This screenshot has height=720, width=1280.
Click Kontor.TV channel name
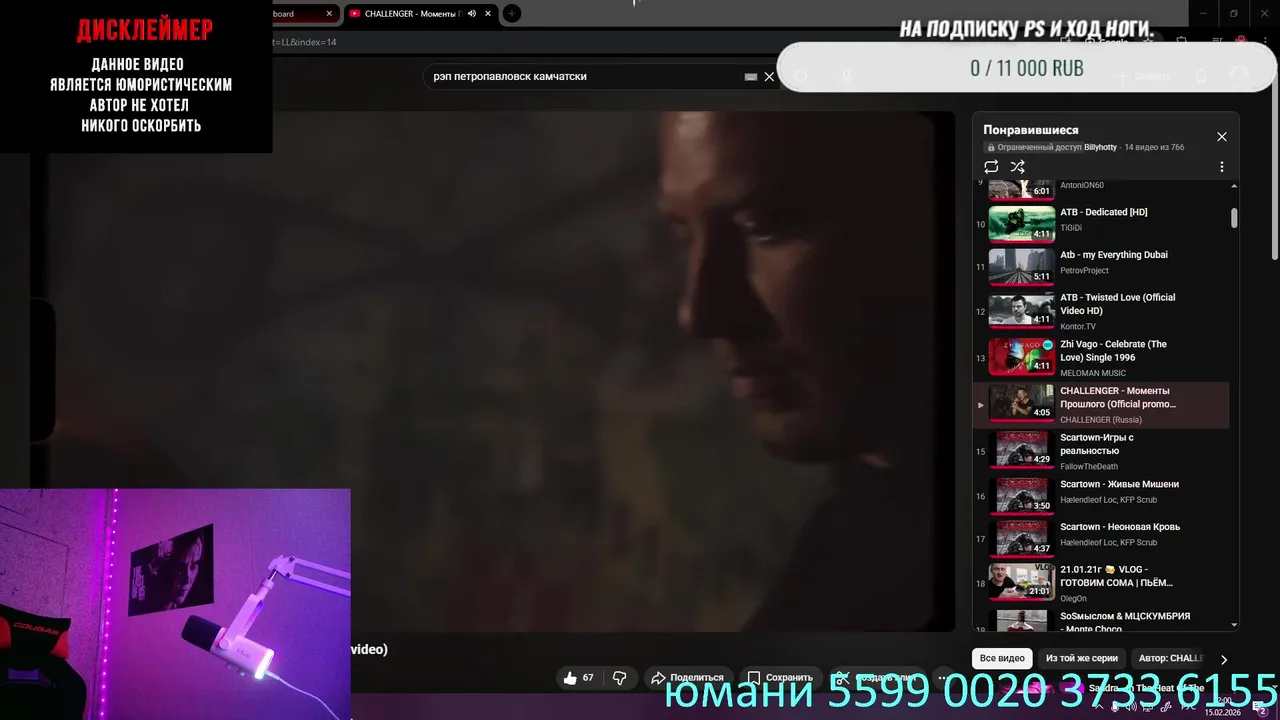click(1078, 327)
